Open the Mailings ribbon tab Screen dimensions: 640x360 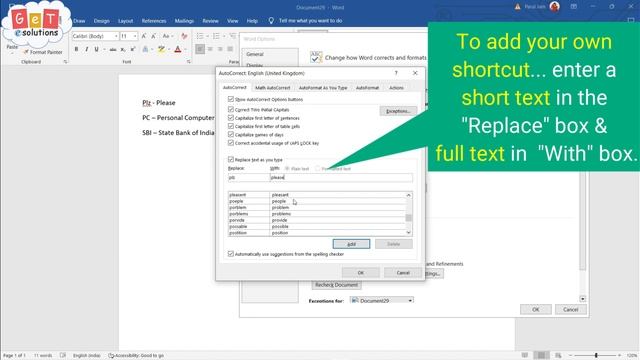point(184,20)
